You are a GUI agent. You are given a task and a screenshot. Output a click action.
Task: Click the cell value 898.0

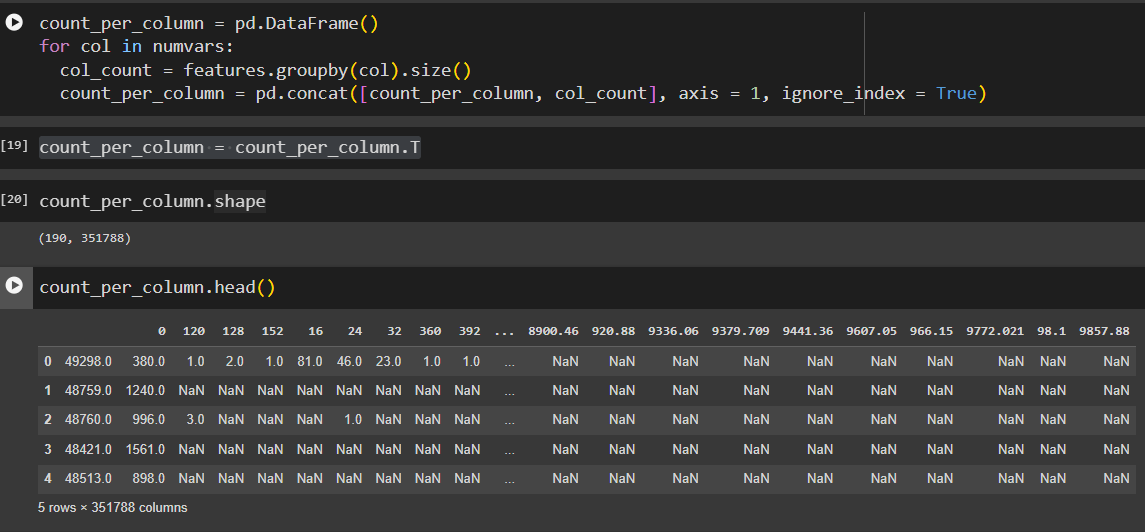[x=148, y=479]
